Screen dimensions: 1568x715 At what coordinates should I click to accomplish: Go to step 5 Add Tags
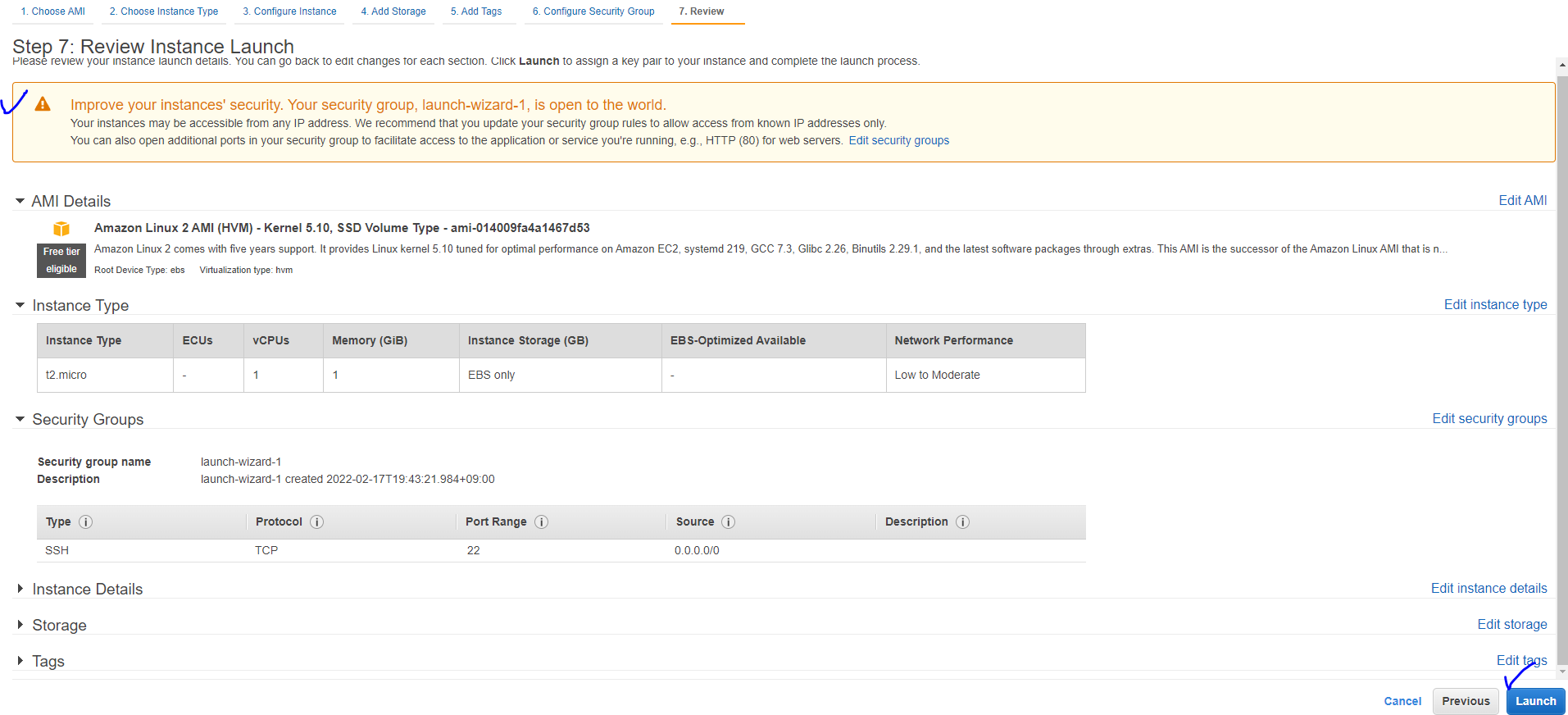[476, 11]
